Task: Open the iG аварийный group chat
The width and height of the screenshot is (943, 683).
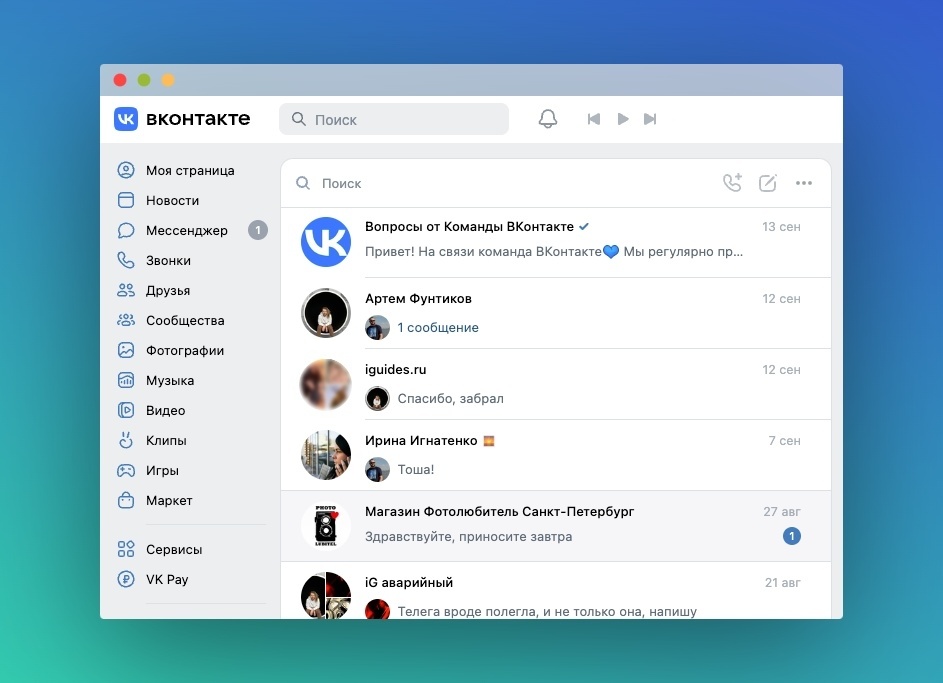Action: click(x=556, y=590)
